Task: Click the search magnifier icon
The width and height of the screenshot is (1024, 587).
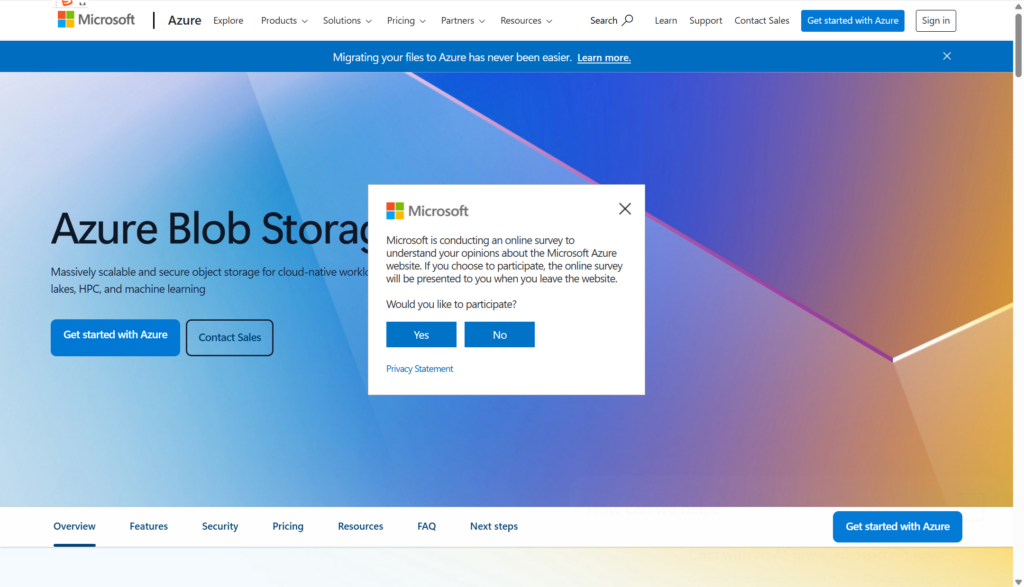Action: tap(628, 20)
